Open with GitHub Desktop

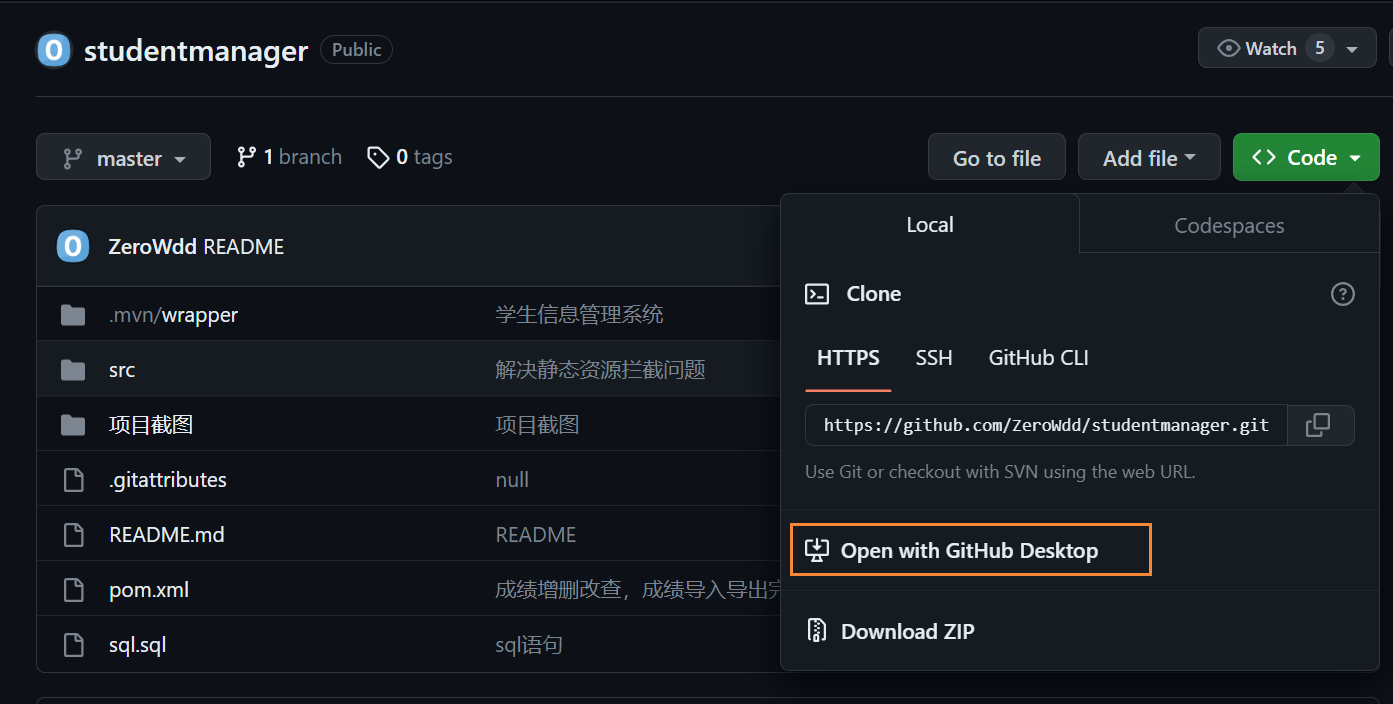click(x=970, y=550)
